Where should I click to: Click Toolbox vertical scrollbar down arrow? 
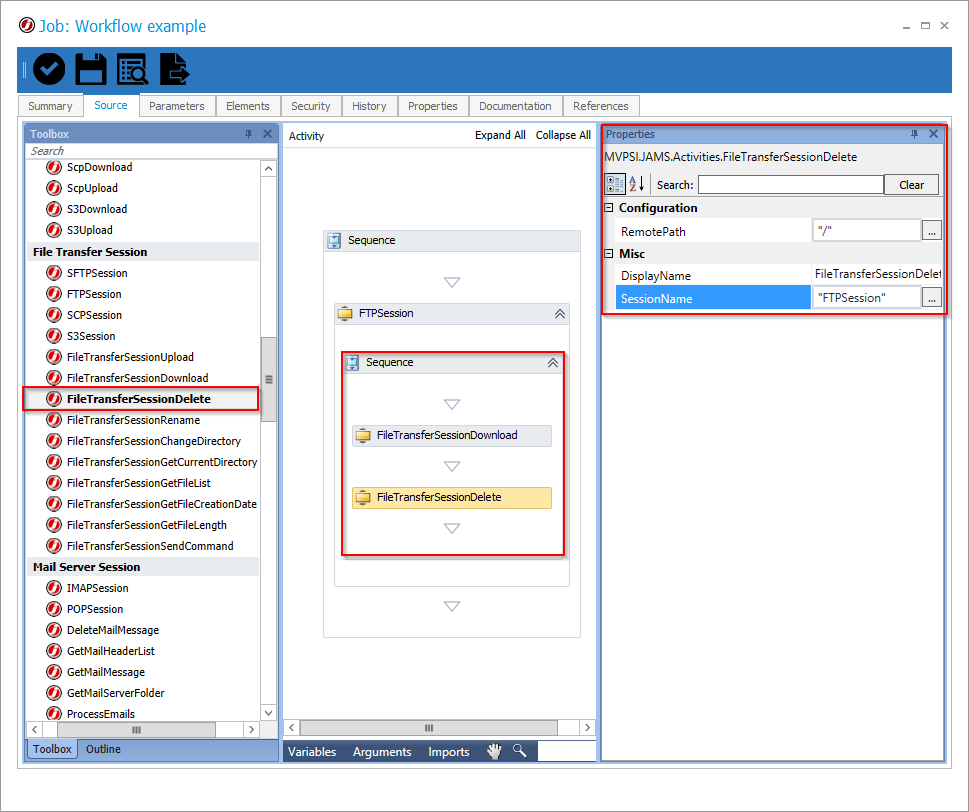[268, 713]
